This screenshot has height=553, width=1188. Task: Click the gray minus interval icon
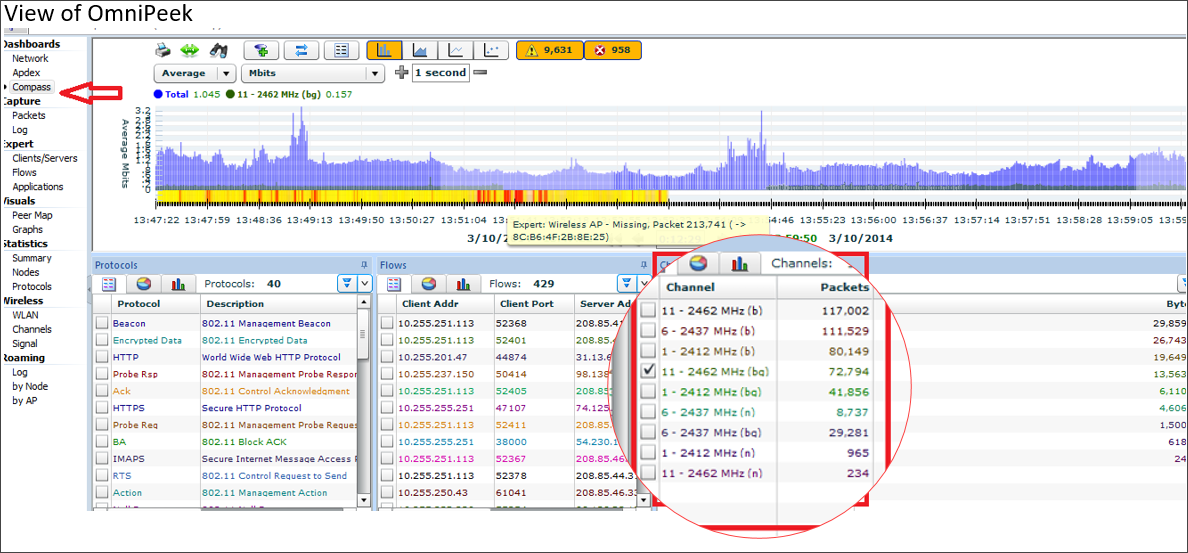pyautogui.click(x=480, y=73)
